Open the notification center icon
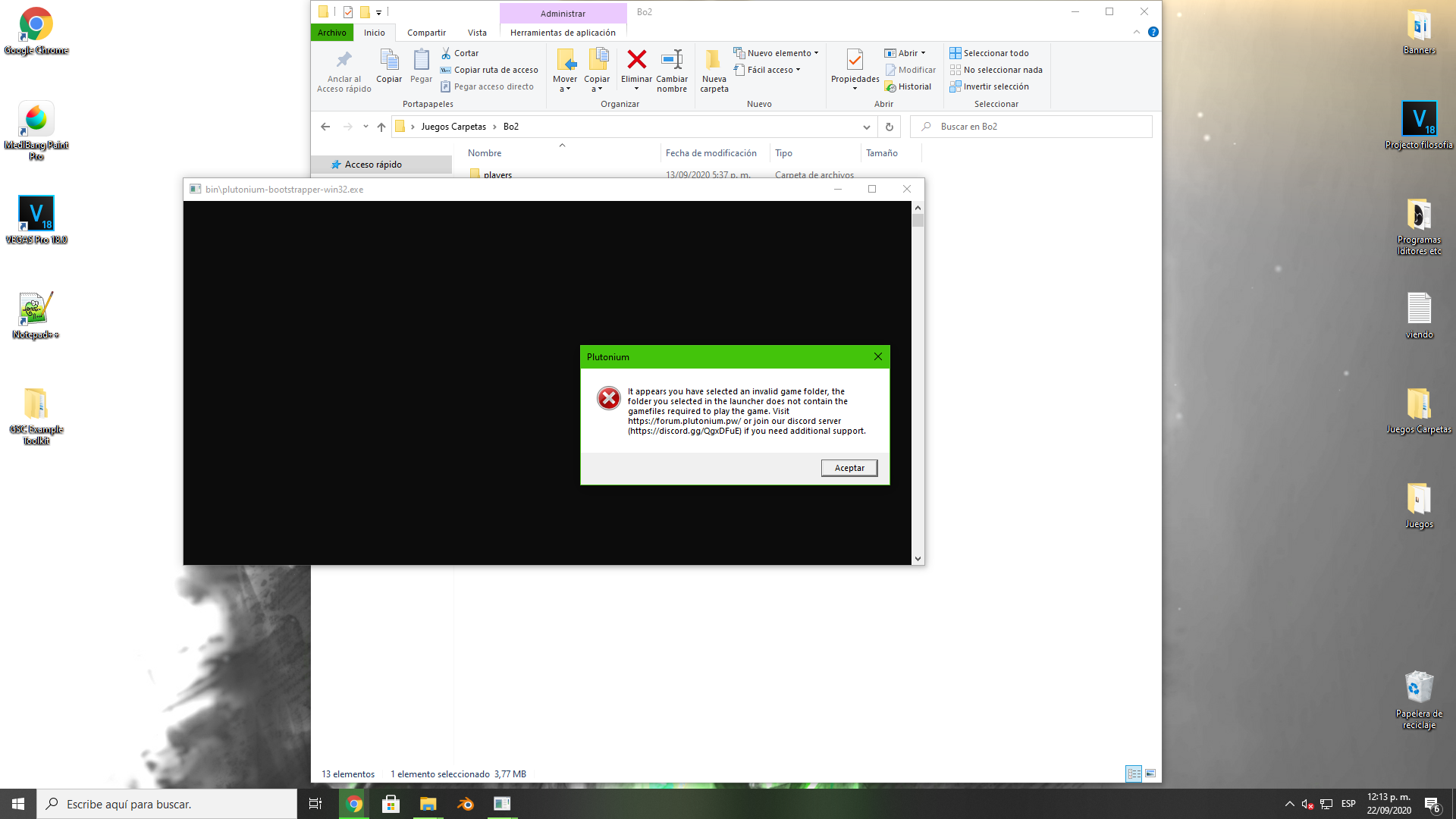Image resolution: width=1456 pixels, height=819 pixels. (x=1432, y=805)
